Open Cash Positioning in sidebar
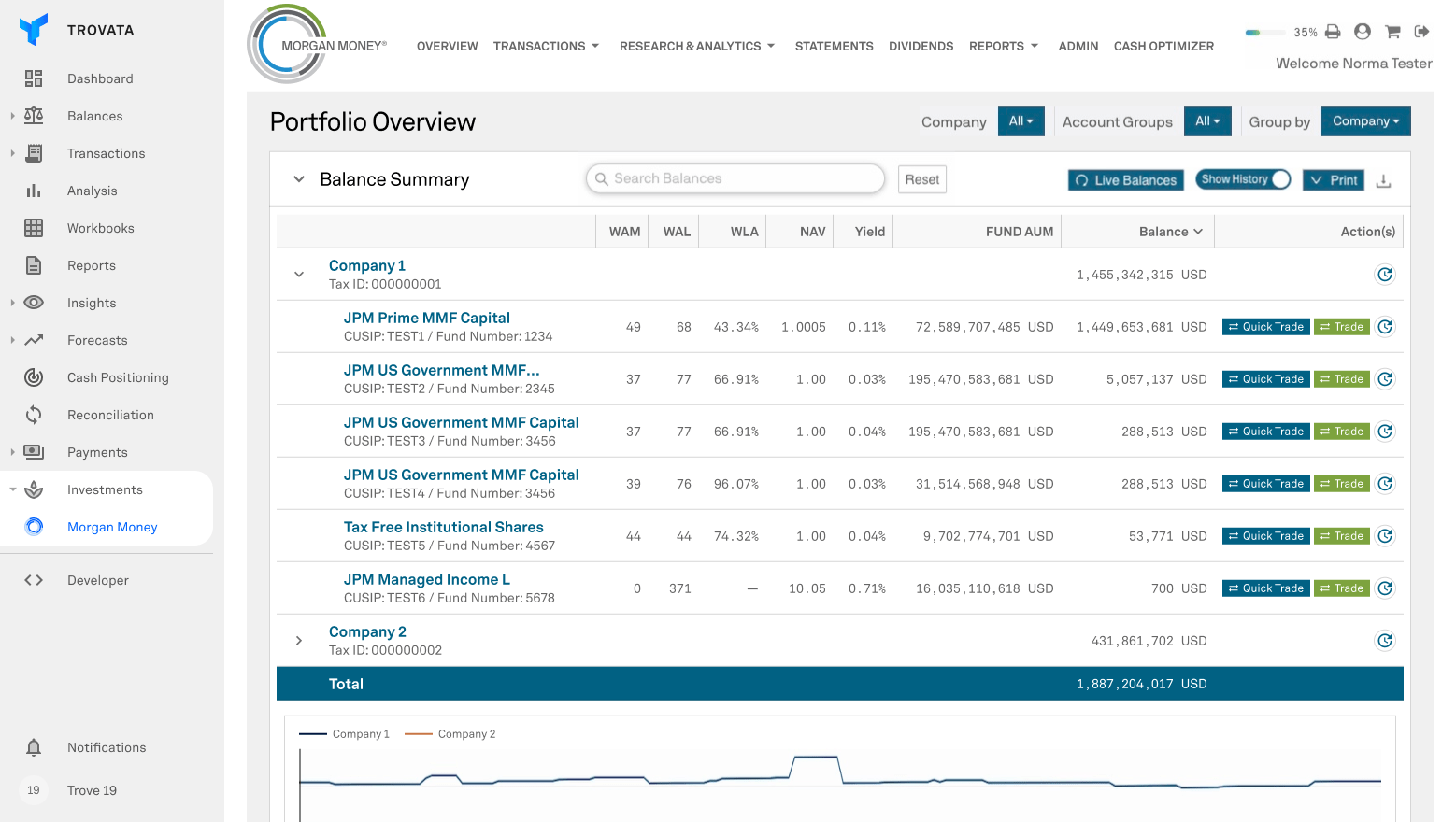 click(x=118, y=377)
